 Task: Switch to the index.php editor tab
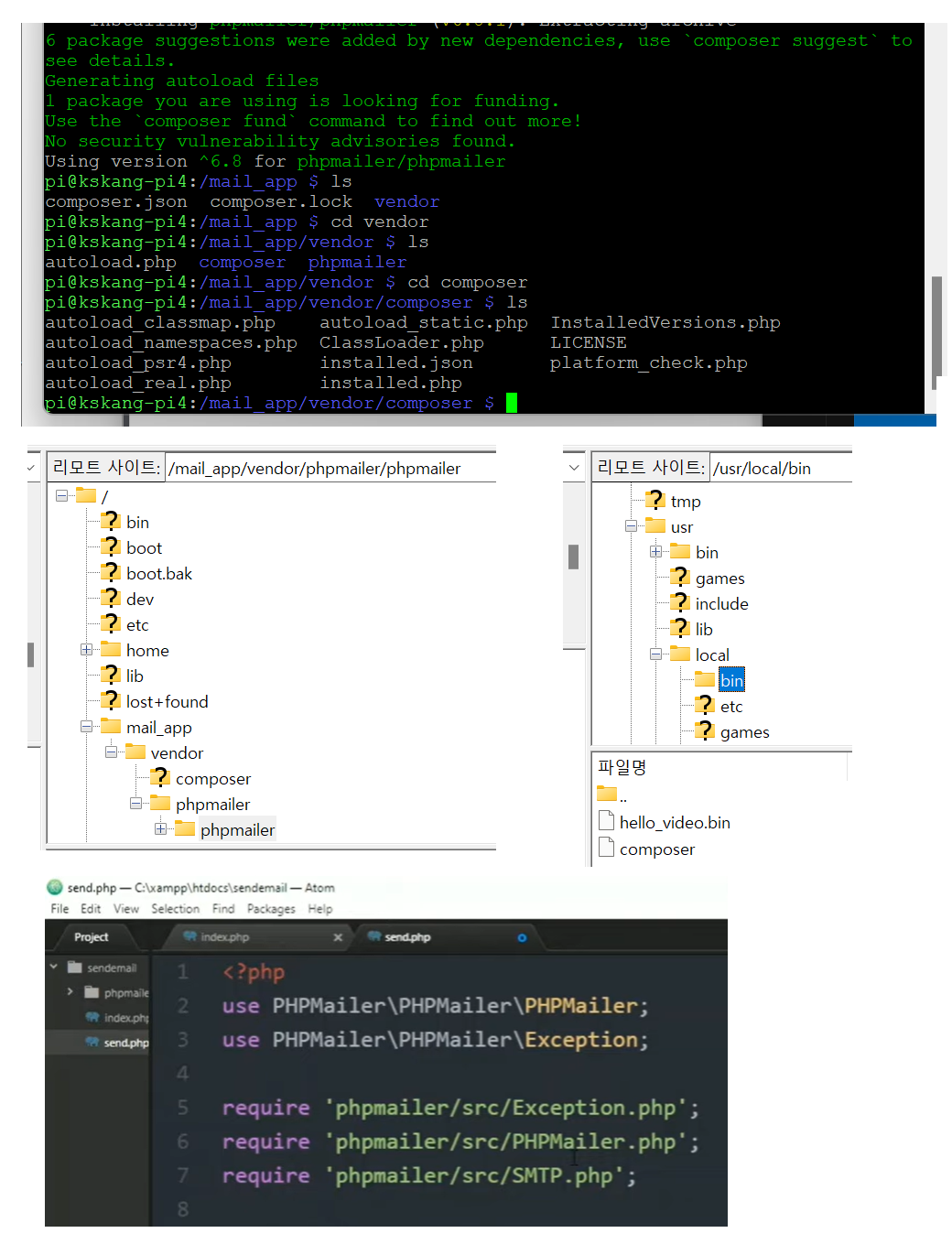coord(225,937)
